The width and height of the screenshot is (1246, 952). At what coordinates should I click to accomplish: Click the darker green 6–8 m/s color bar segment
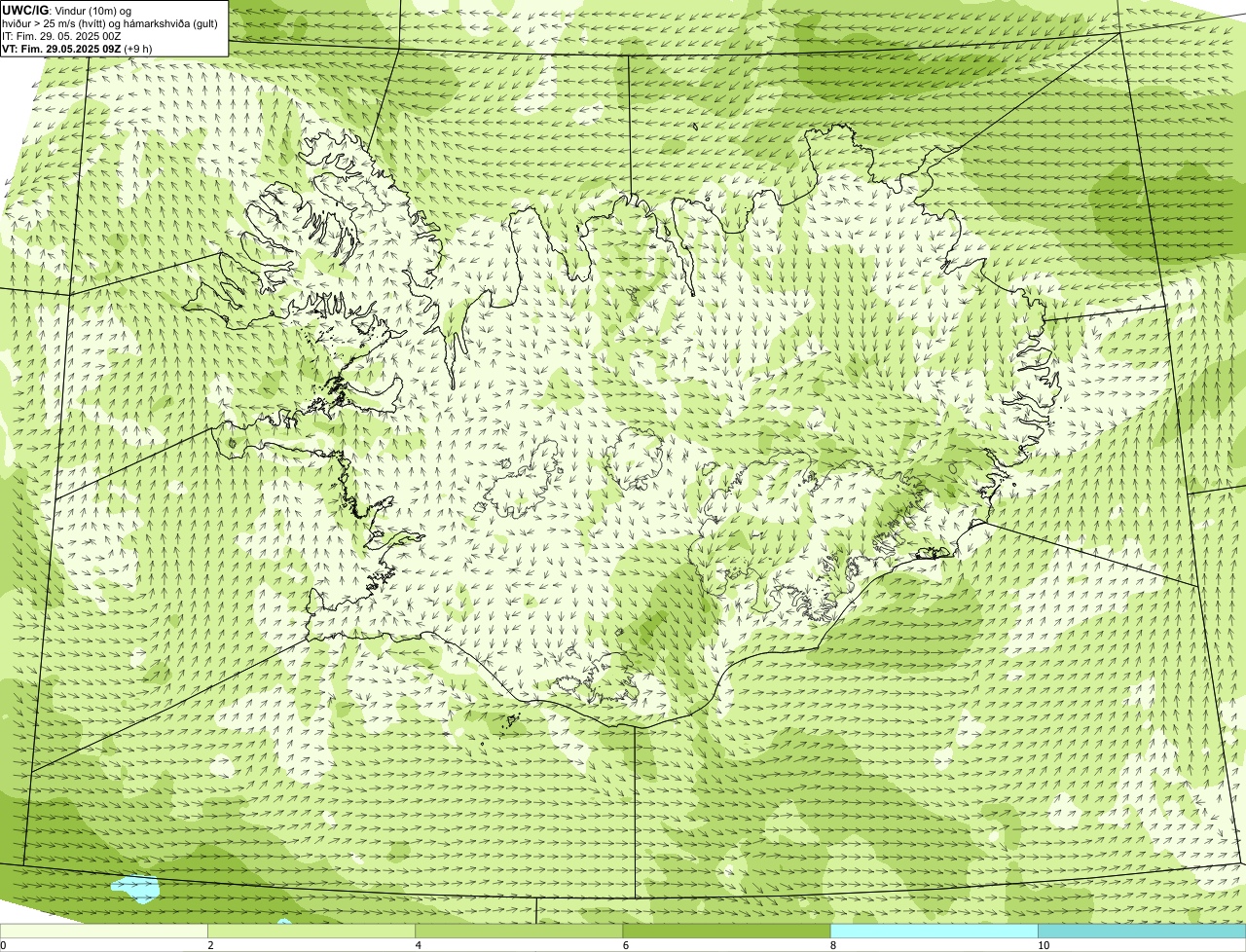point(726,932)
